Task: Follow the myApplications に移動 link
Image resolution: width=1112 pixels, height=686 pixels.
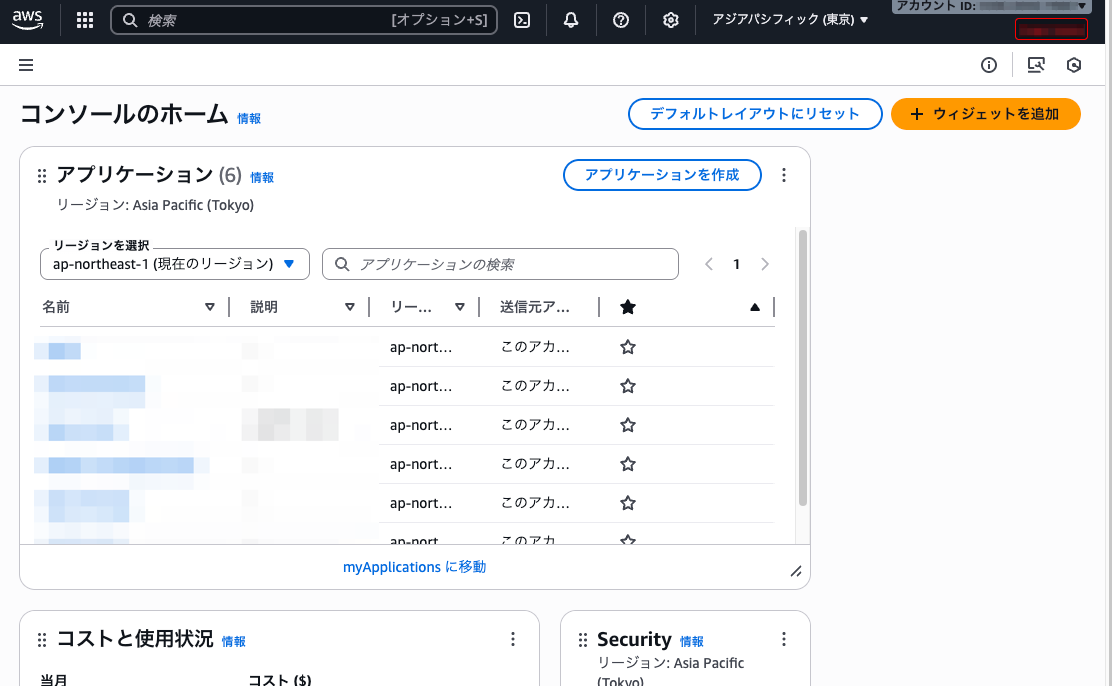Action: point(414,567)
